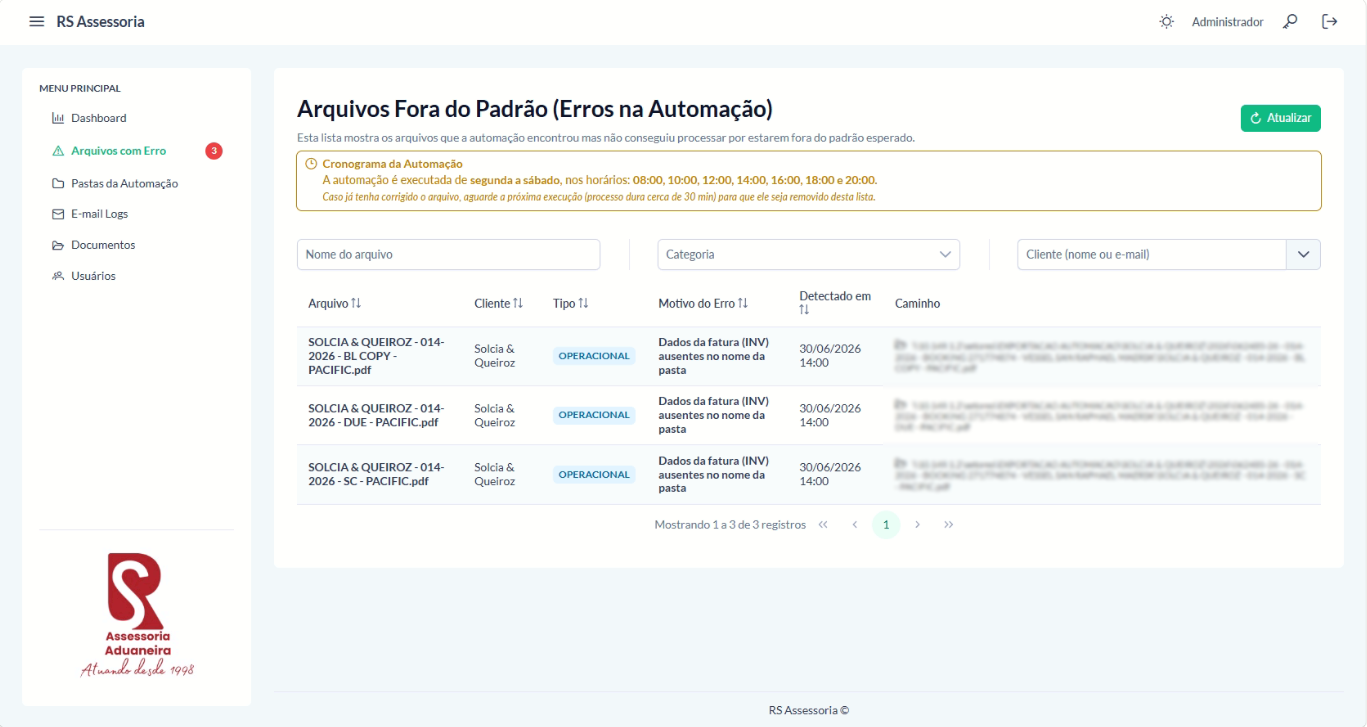Image resolution: width=1367 pixels, height=727 pixels.
Task: Sort by Cliente column arrows
Action: (518, 303)
